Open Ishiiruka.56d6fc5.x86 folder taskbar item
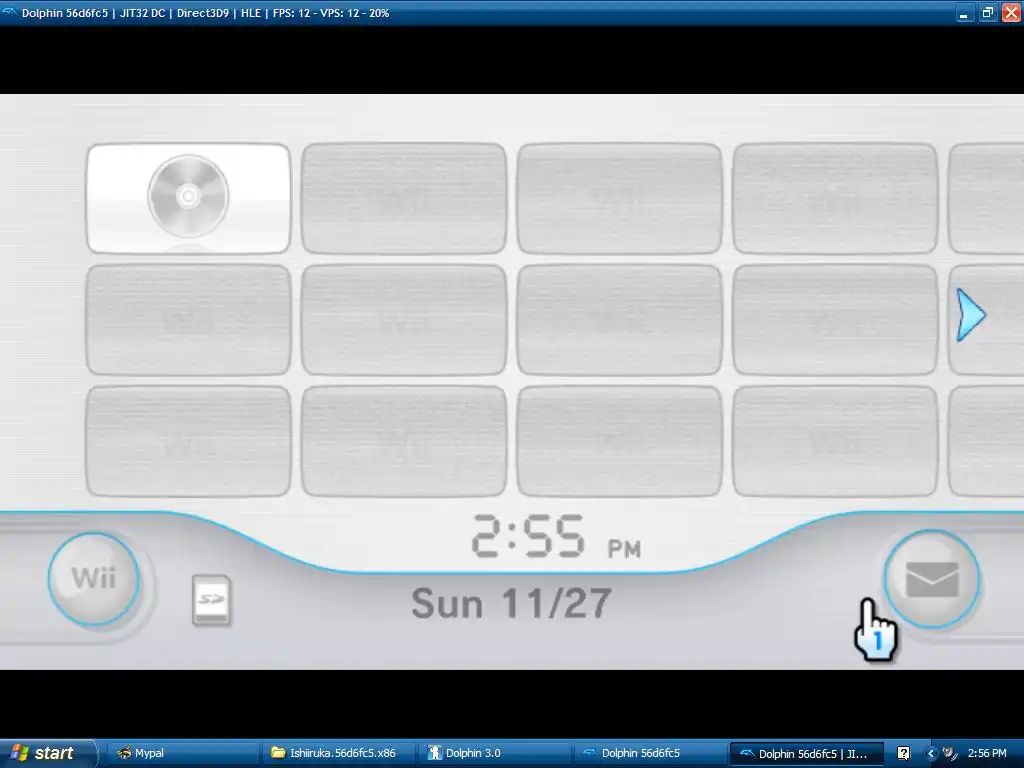The image size is (1024, 768). click(x=339, y=753)
